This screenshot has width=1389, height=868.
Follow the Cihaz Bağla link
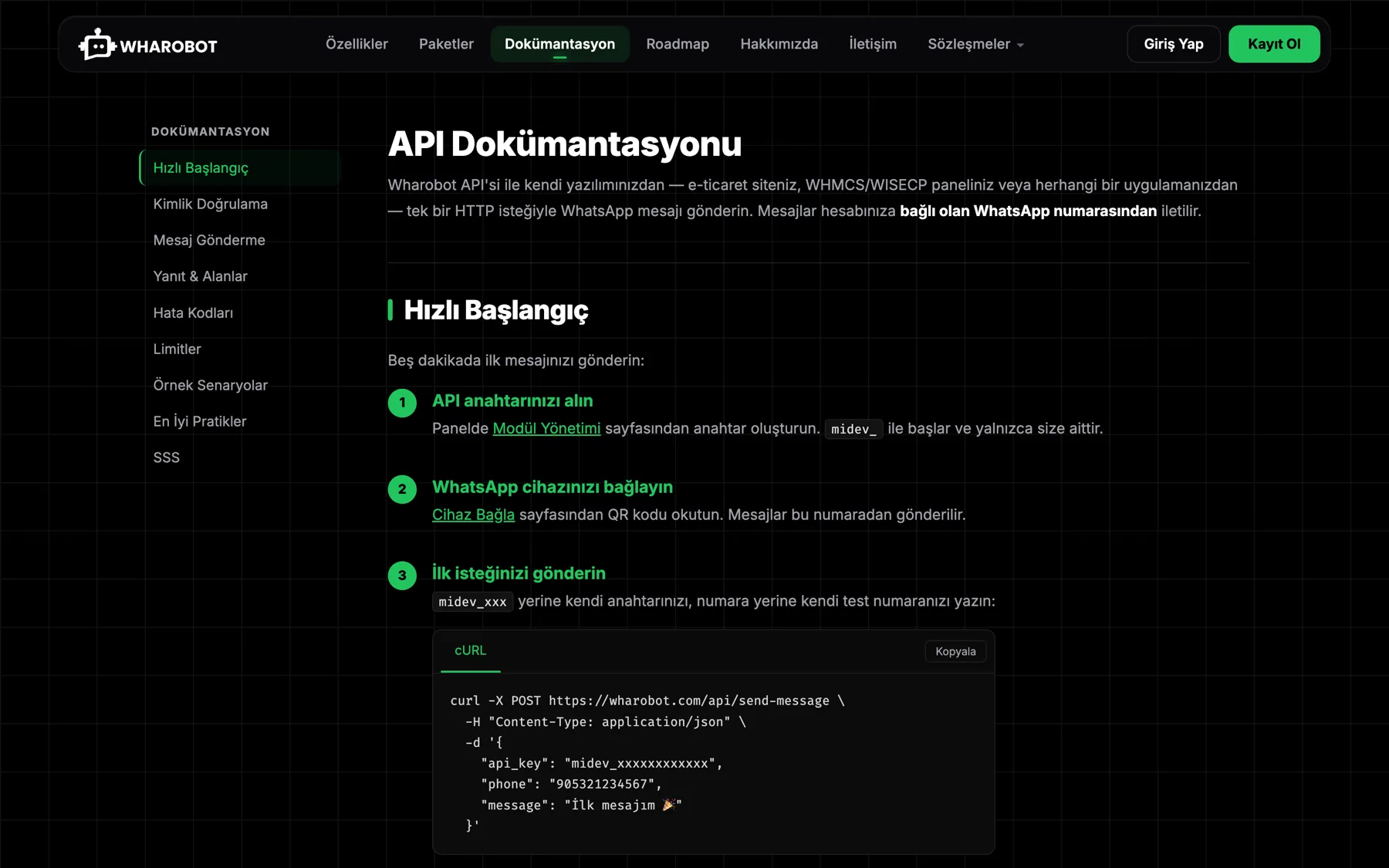[473, 515]
